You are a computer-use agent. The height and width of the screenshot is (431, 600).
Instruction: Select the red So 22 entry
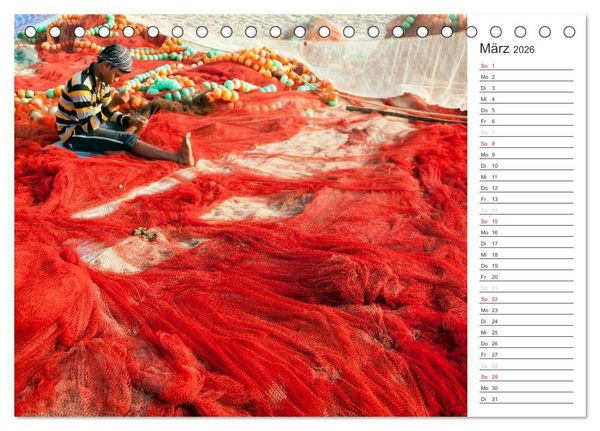point(527,299)
